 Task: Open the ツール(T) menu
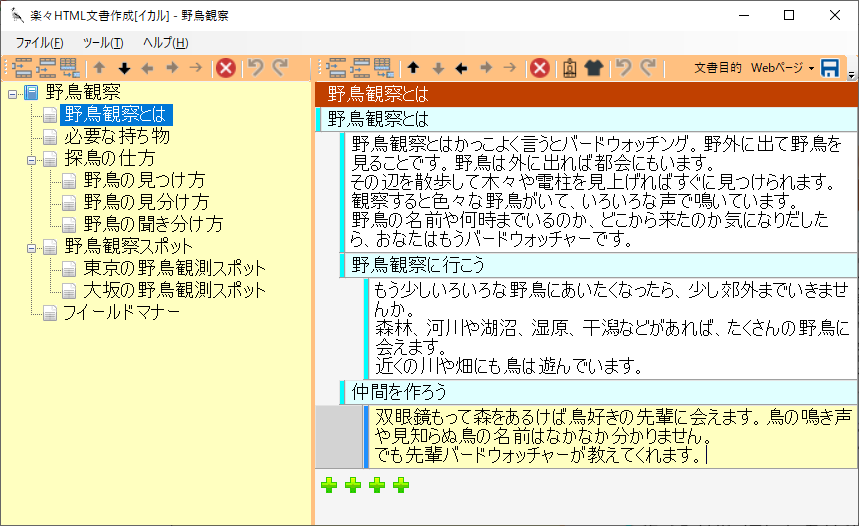(102, 42)
